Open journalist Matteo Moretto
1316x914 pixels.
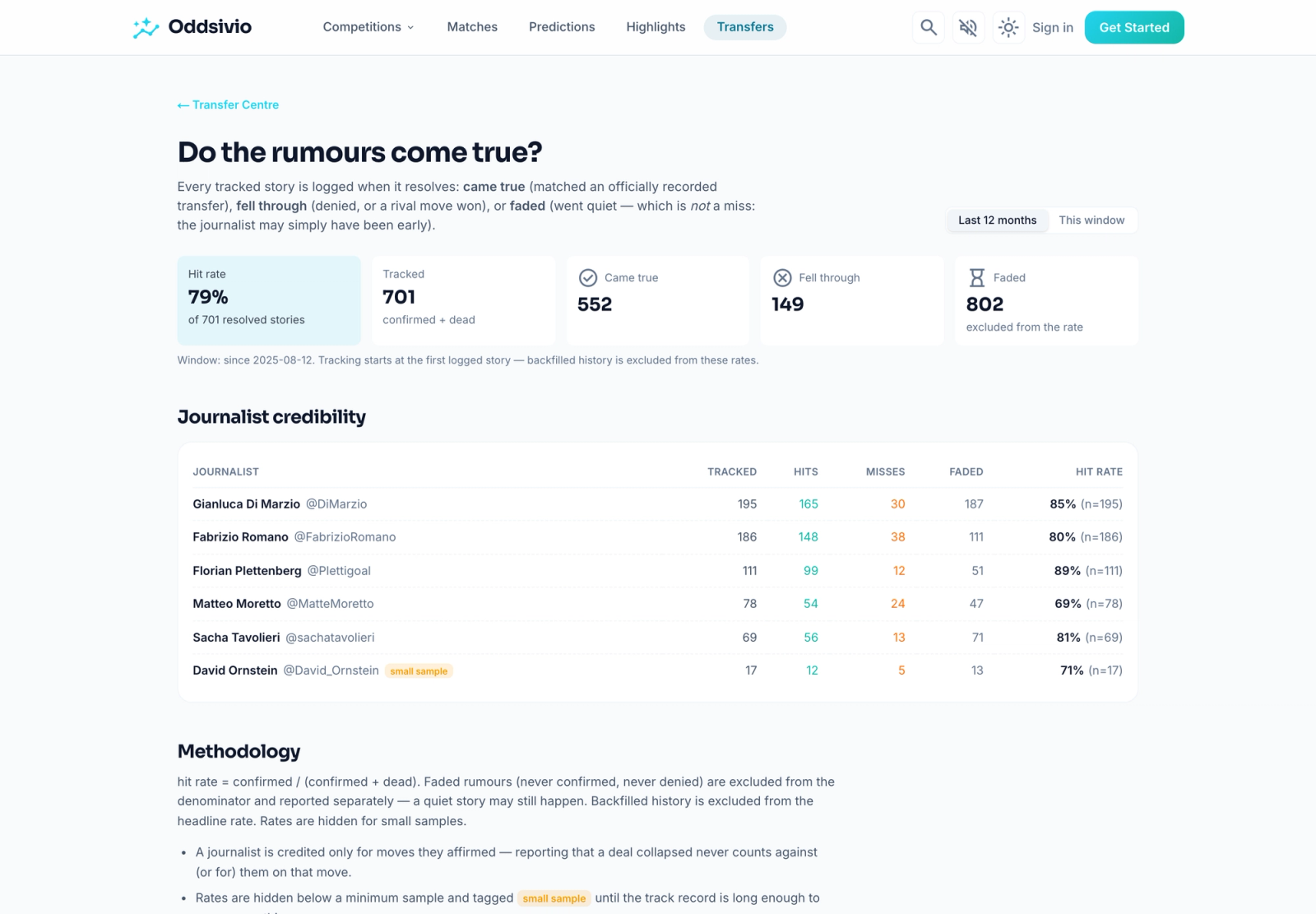click(237, 604)
